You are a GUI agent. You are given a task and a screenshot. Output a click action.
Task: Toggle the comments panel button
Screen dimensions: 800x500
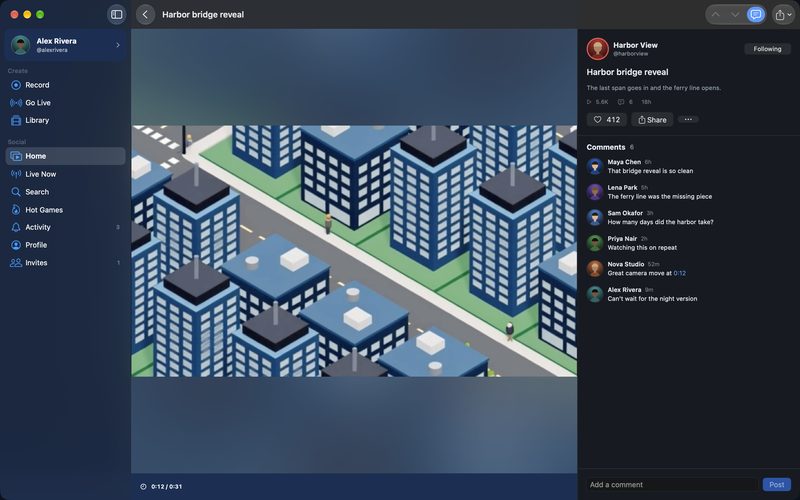[756, 14]
